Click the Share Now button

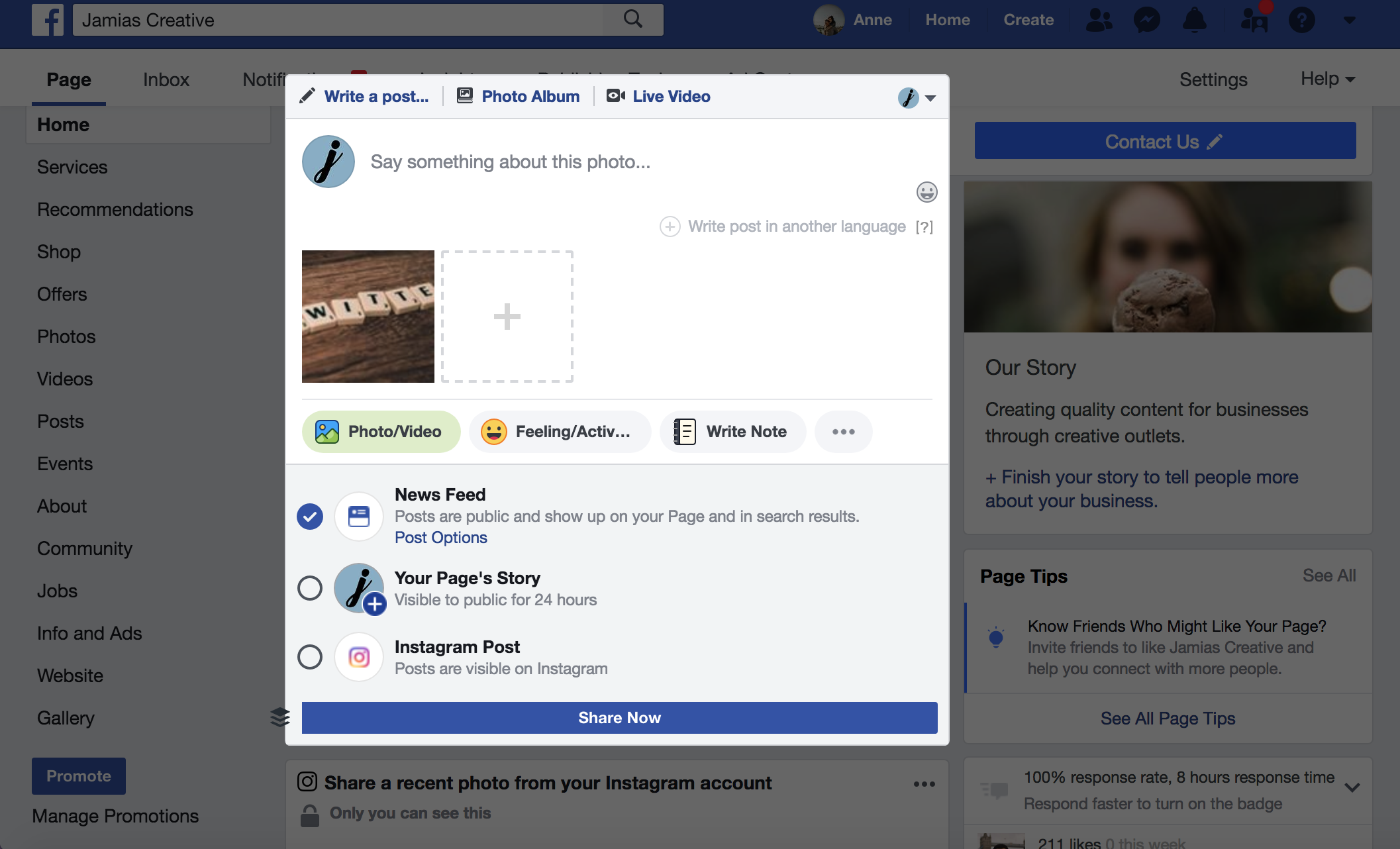(620, 718)
